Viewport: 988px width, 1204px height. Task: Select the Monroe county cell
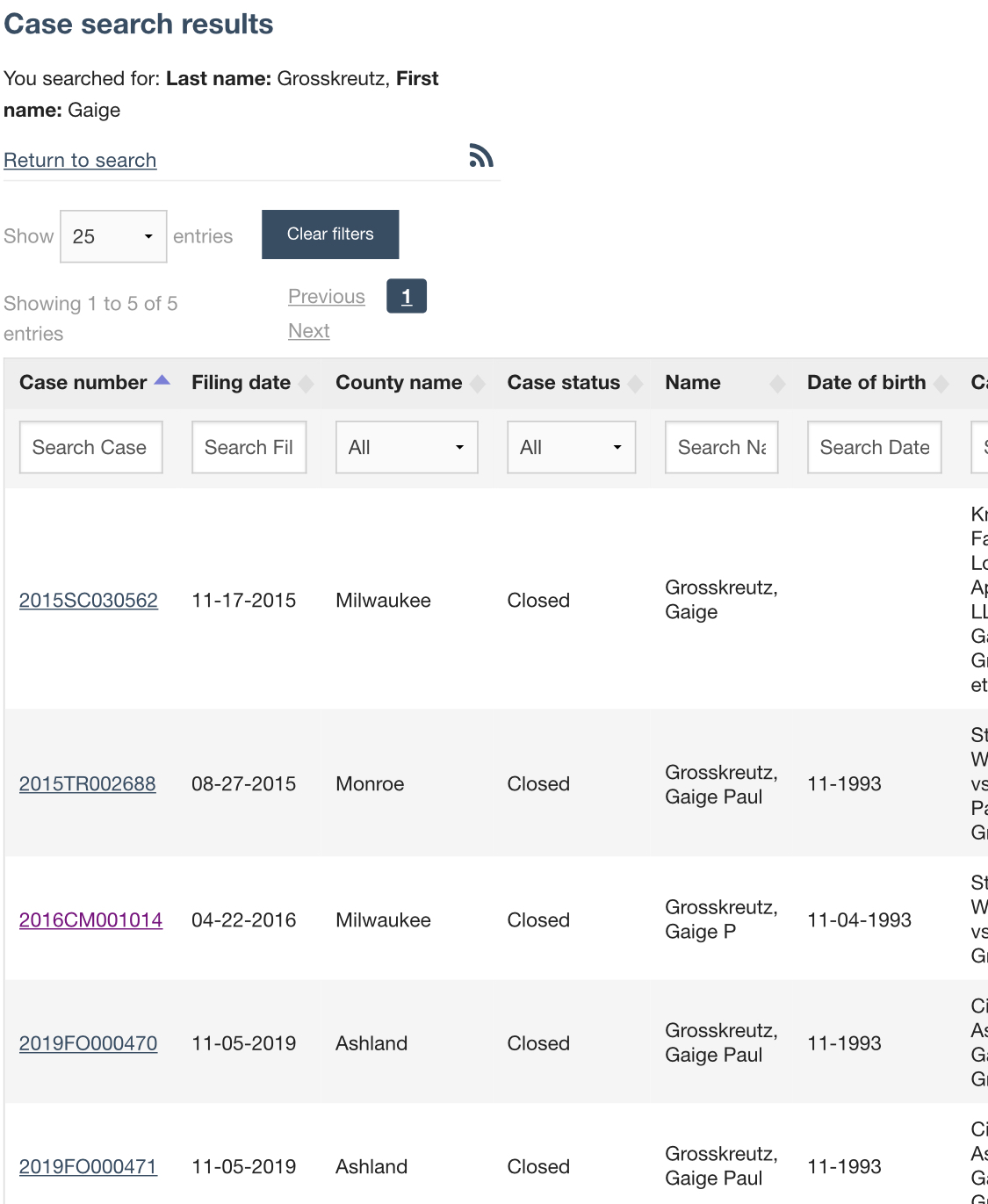tap(370, 784)
